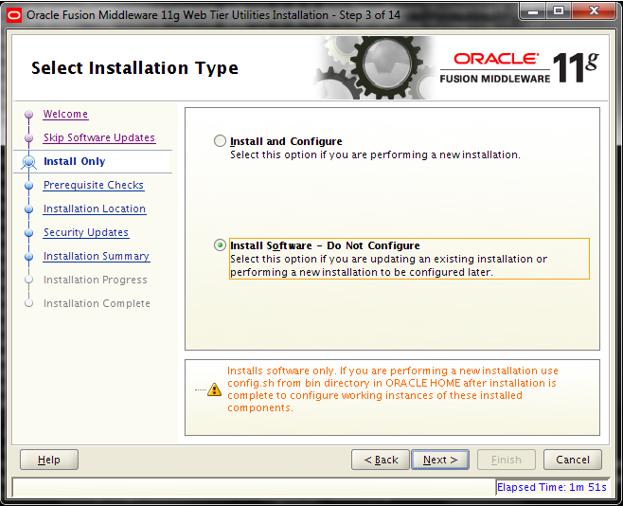Click the Installation Progress step bullet
This screenshot has width=623, height=506.
pos(29,280)
